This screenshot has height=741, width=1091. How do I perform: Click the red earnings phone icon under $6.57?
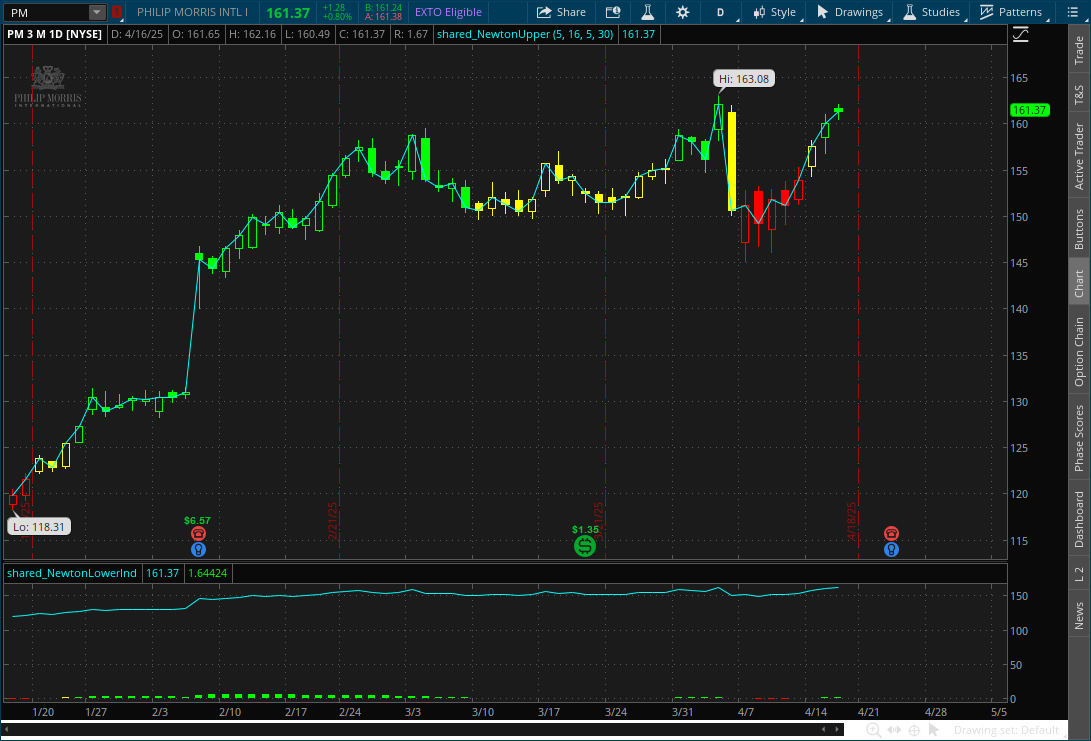[x=198, y=534]
